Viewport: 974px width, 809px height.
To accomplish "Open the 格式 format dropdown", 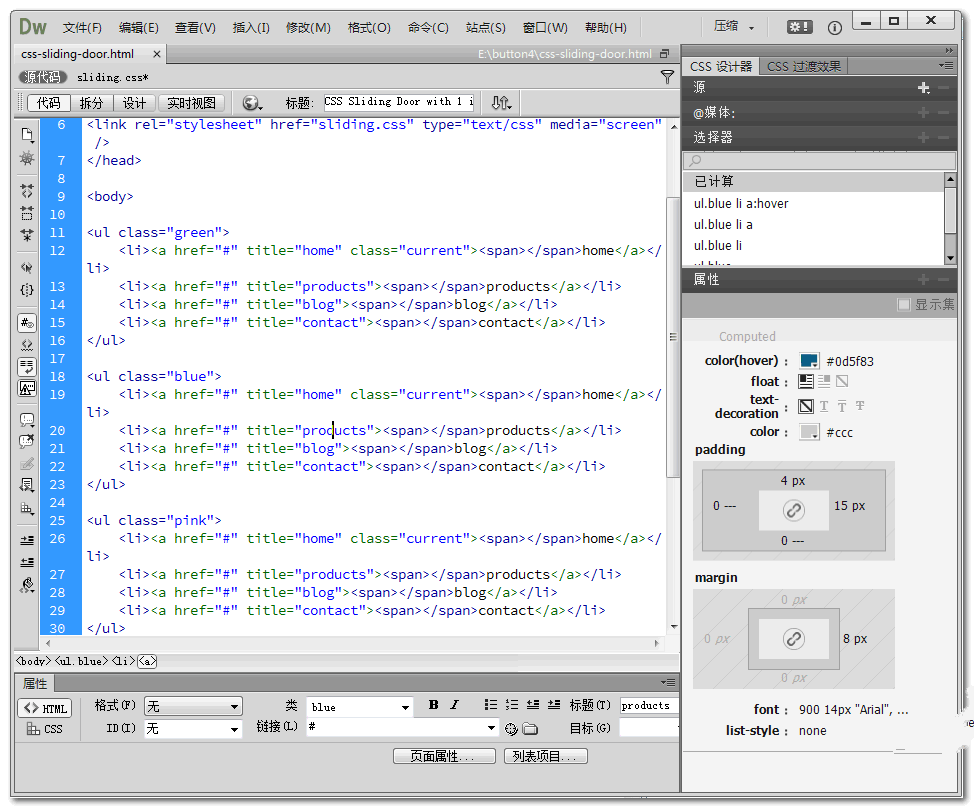I will click(x=193, y=706).
